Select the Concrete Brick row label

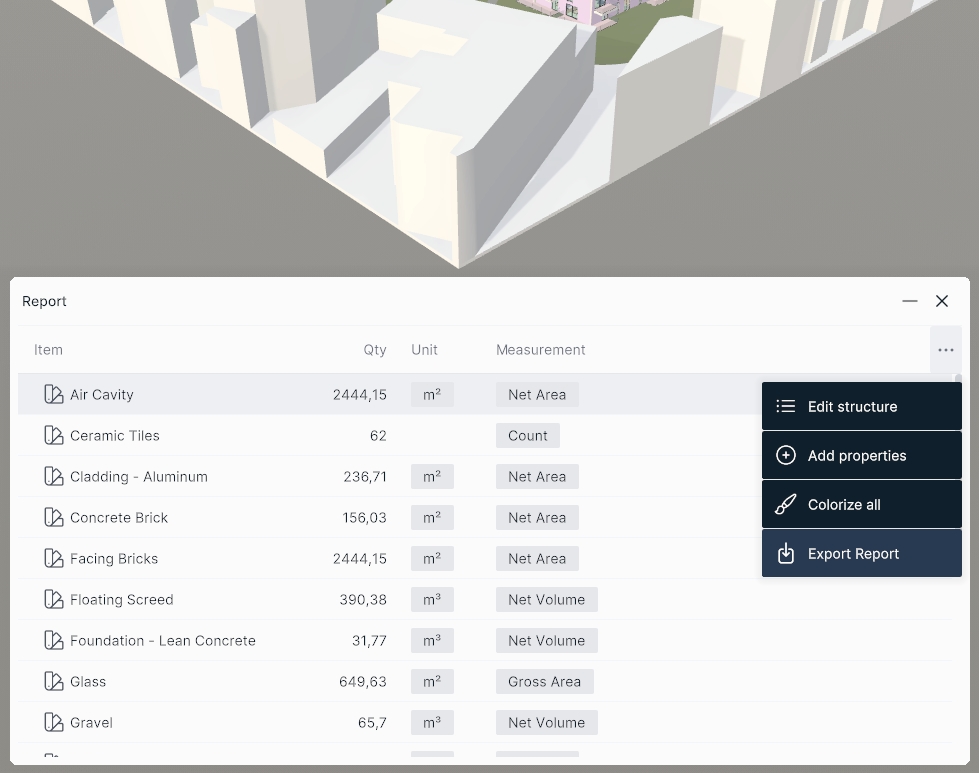coord(119,518)
